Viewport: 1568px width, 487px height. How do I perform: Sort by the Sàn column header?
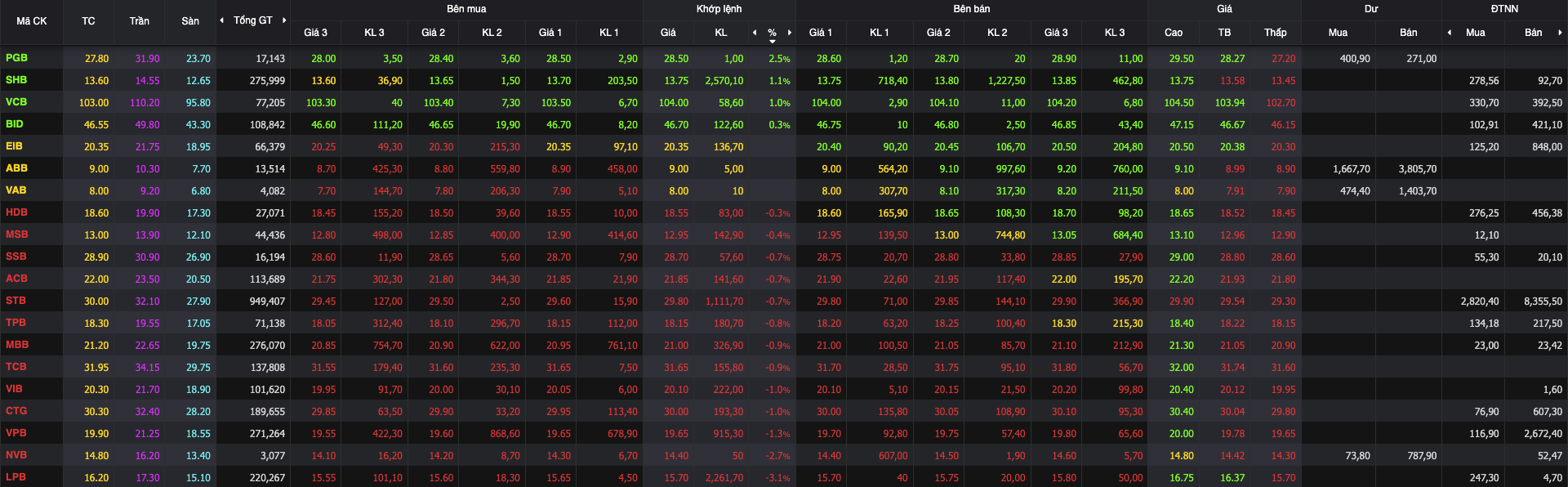pyautogui.click(x=190, y=21)
